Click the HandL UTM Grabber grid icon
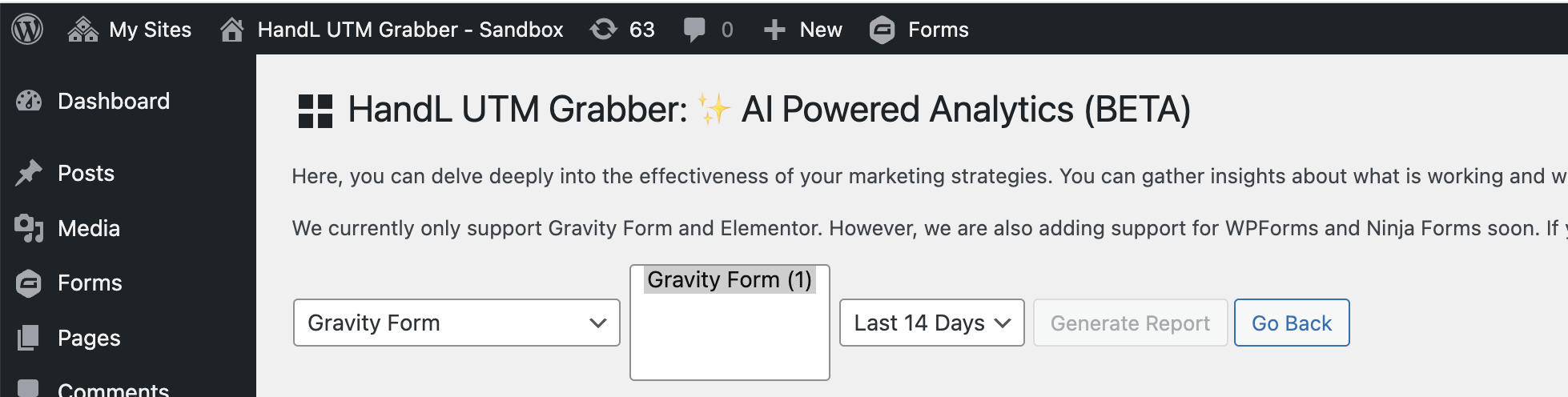 click(x=316, y=110)
